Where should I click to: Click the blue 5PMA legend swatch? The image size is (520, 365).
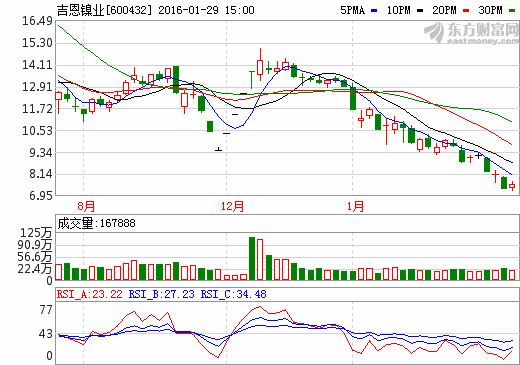click(374, 11)
